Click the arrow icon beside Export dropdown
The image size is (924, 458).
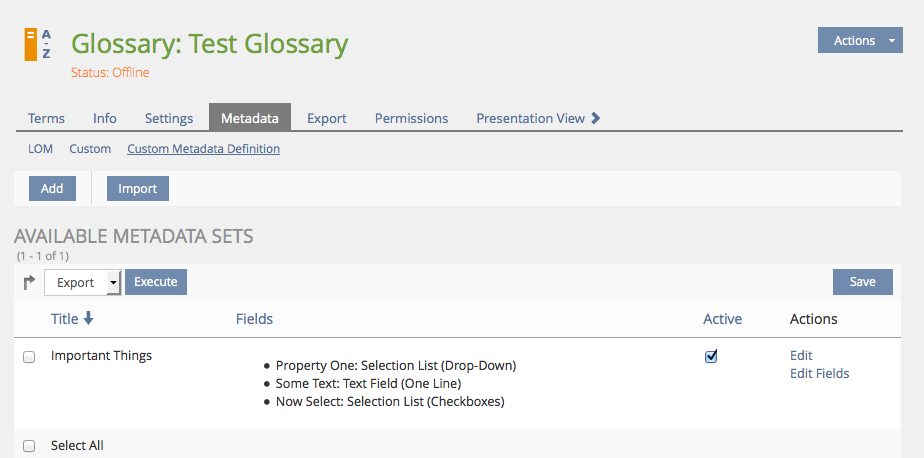click(29, 283)
